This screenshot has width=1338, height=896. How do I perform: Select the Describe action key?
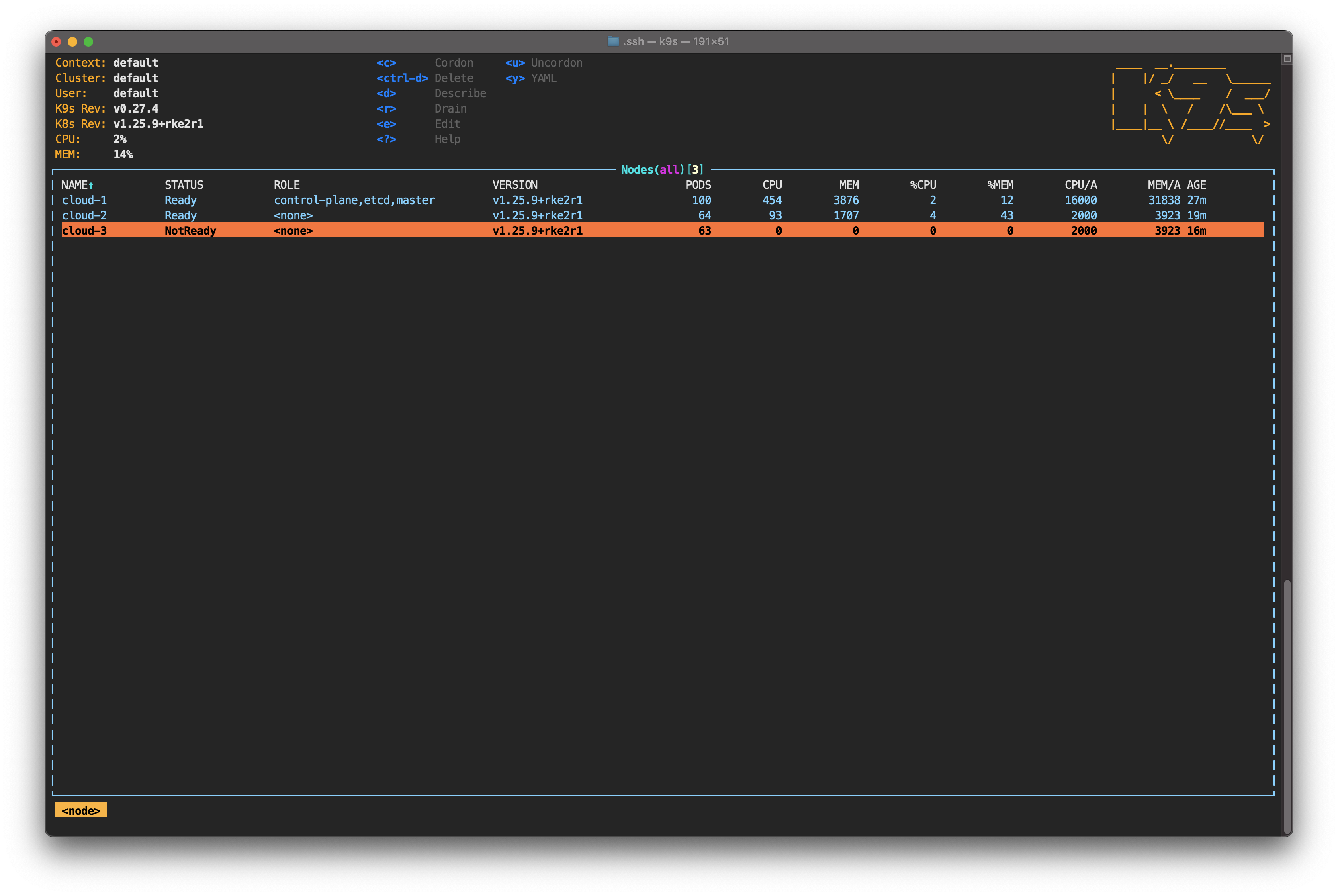[384, 93]
